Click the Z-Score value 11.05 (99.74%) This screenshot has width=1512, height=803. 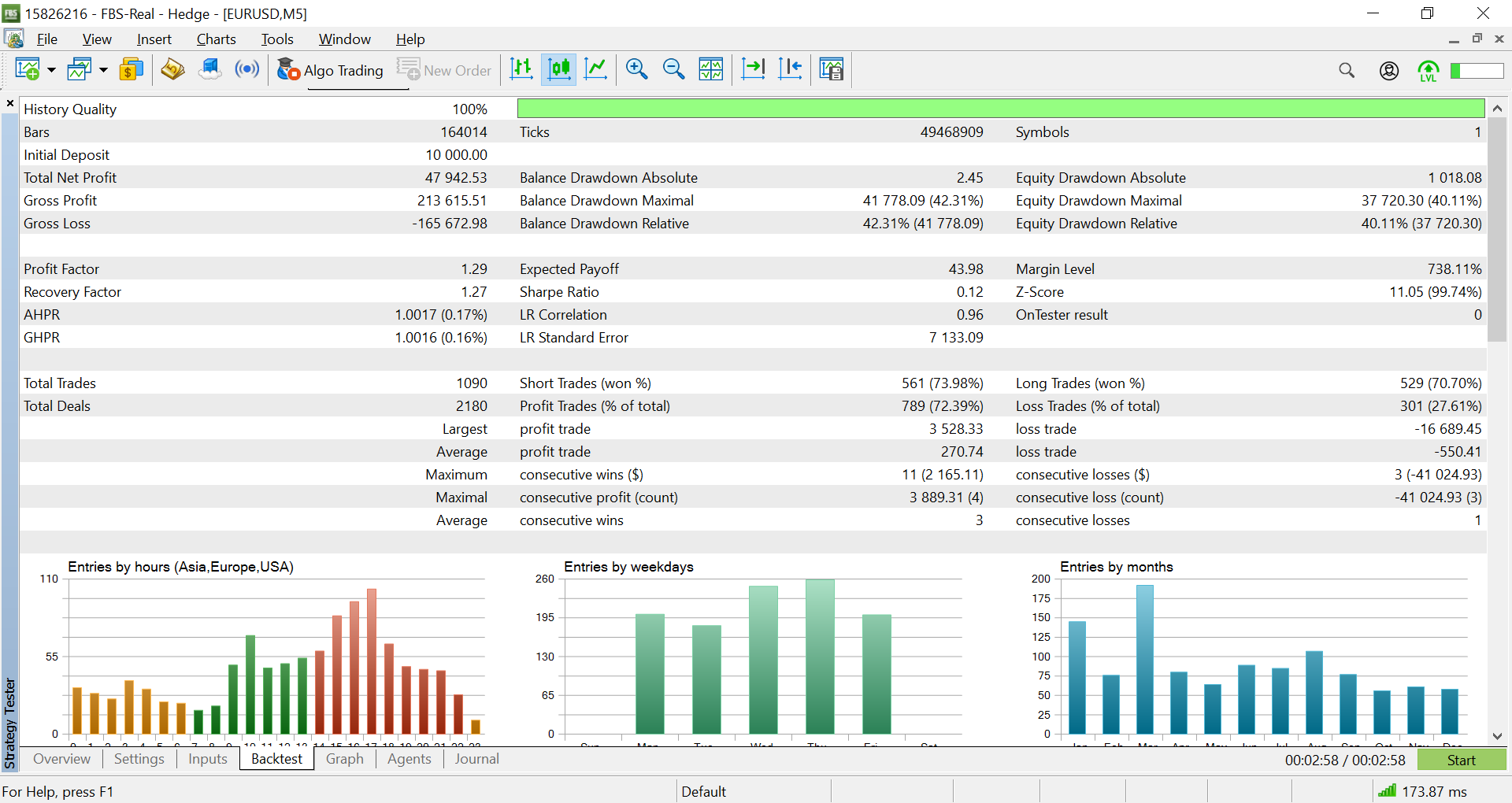coord(1436,292)
